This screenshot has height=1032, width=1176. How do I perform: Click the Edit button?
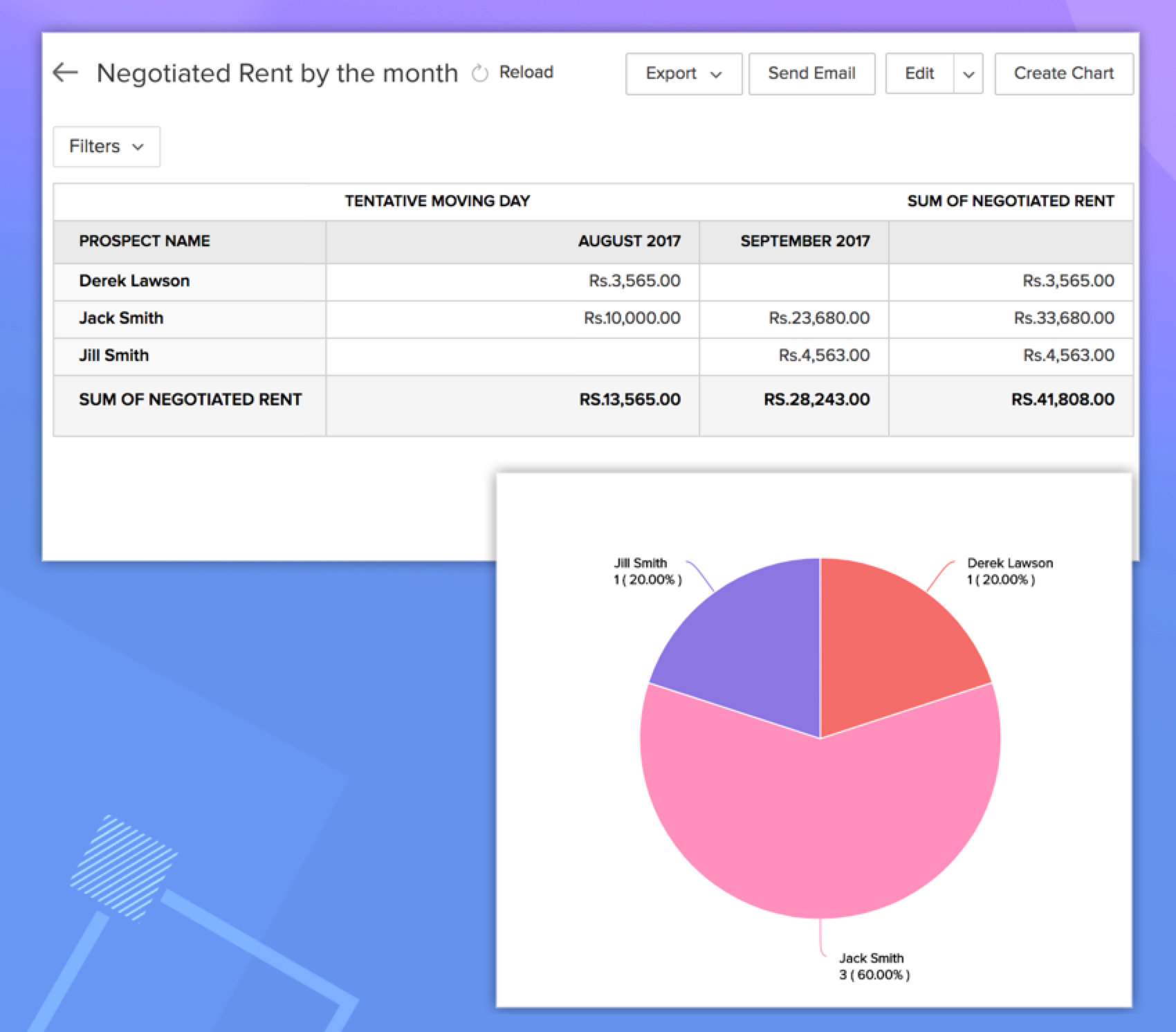point(919,73)
